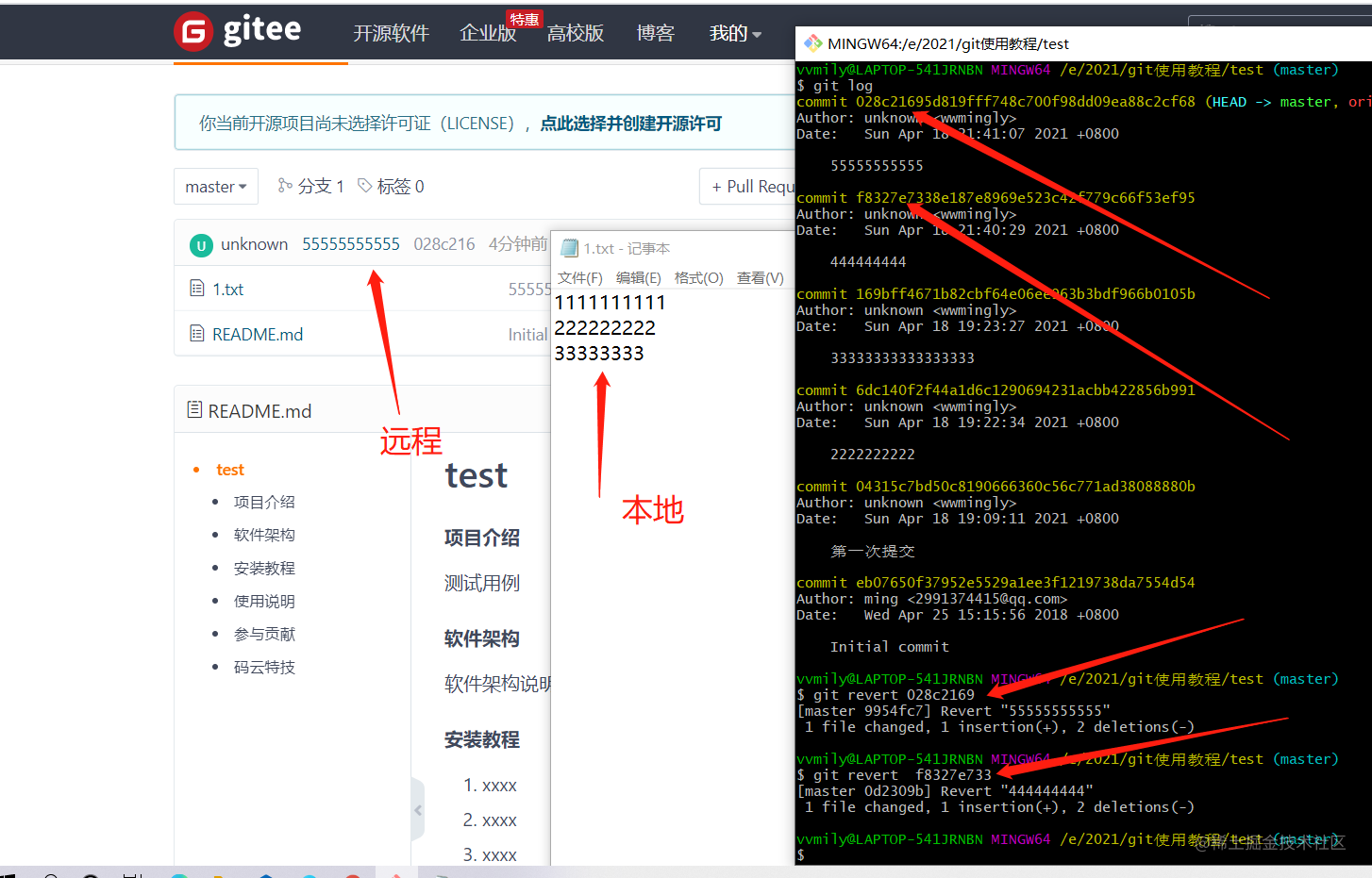This screenshot has width=1372, height=878.
Task: Jump to 码云特技 in readme outline
Action: tap(264, 667)
